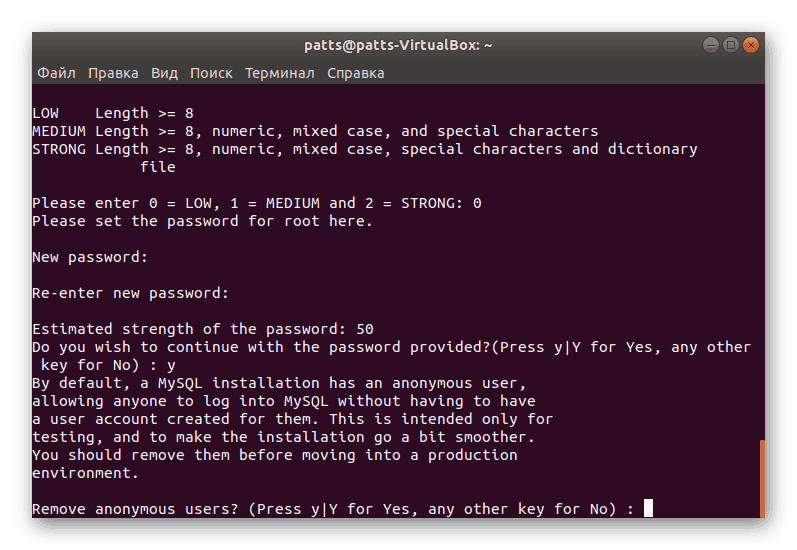The image size is (797, 550).
Task: Click the patts@patts-VirtualBox window title
Action: click(398, 45)
